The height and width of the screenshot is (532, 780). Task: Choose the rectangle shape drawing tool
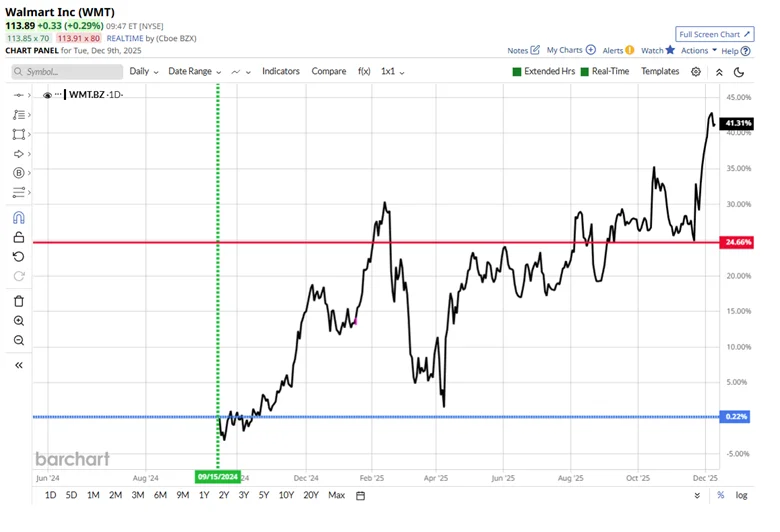(x=18, y=134)
